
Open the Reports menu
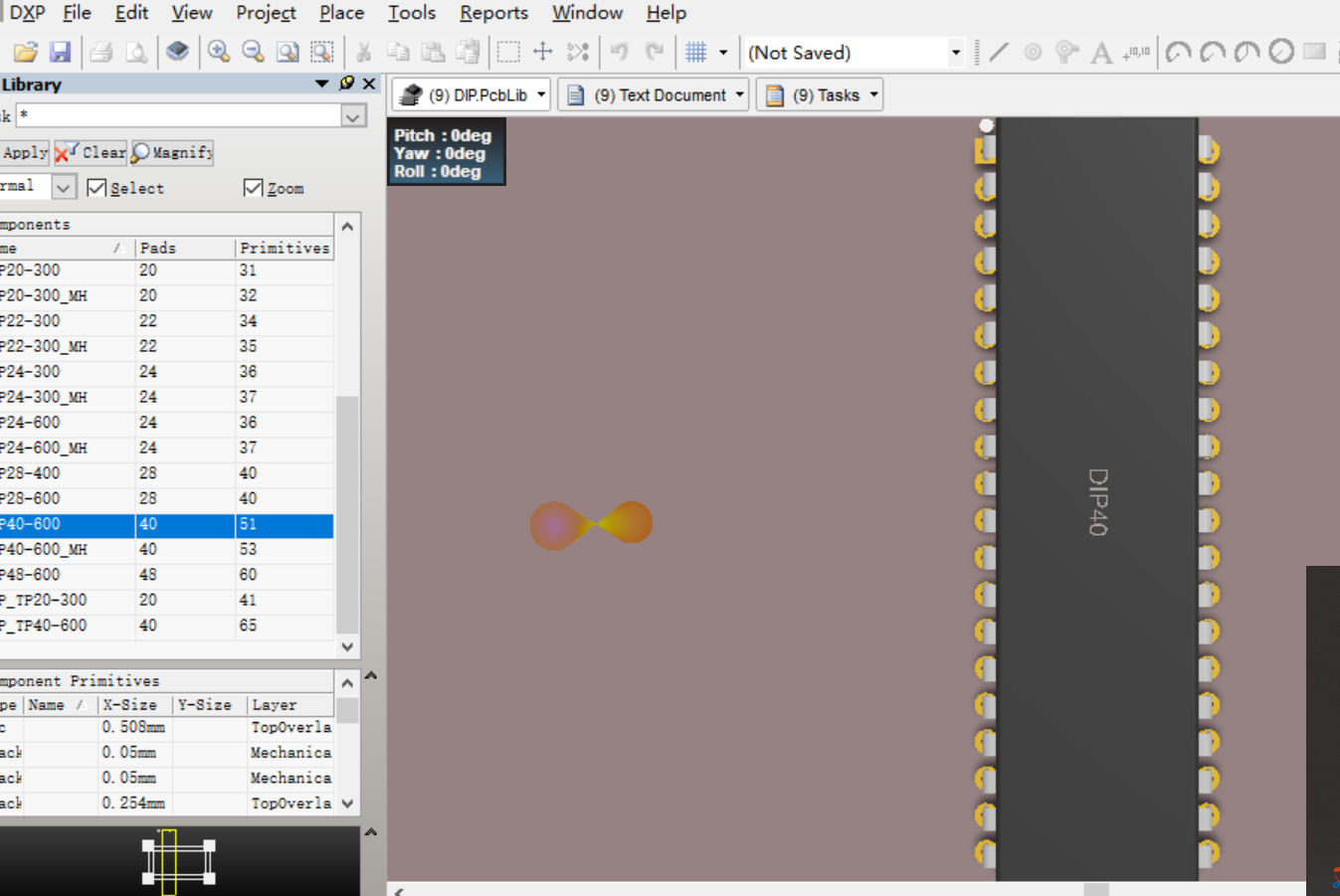(x=493, y=13)
